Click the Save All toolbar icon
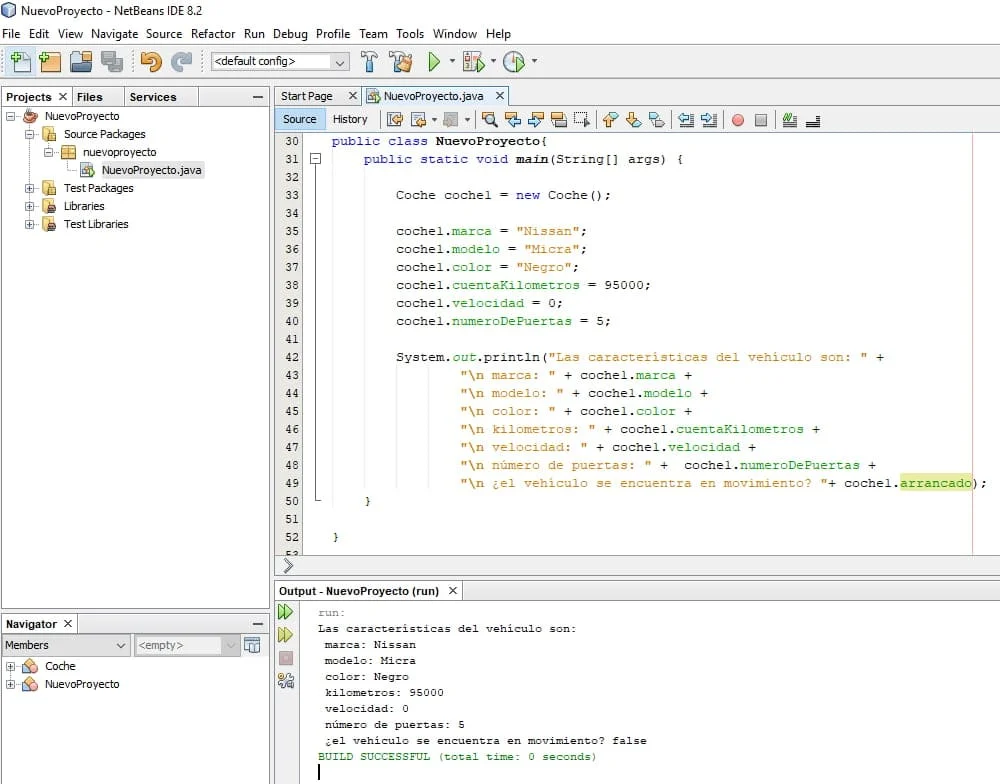 point(112,62)
